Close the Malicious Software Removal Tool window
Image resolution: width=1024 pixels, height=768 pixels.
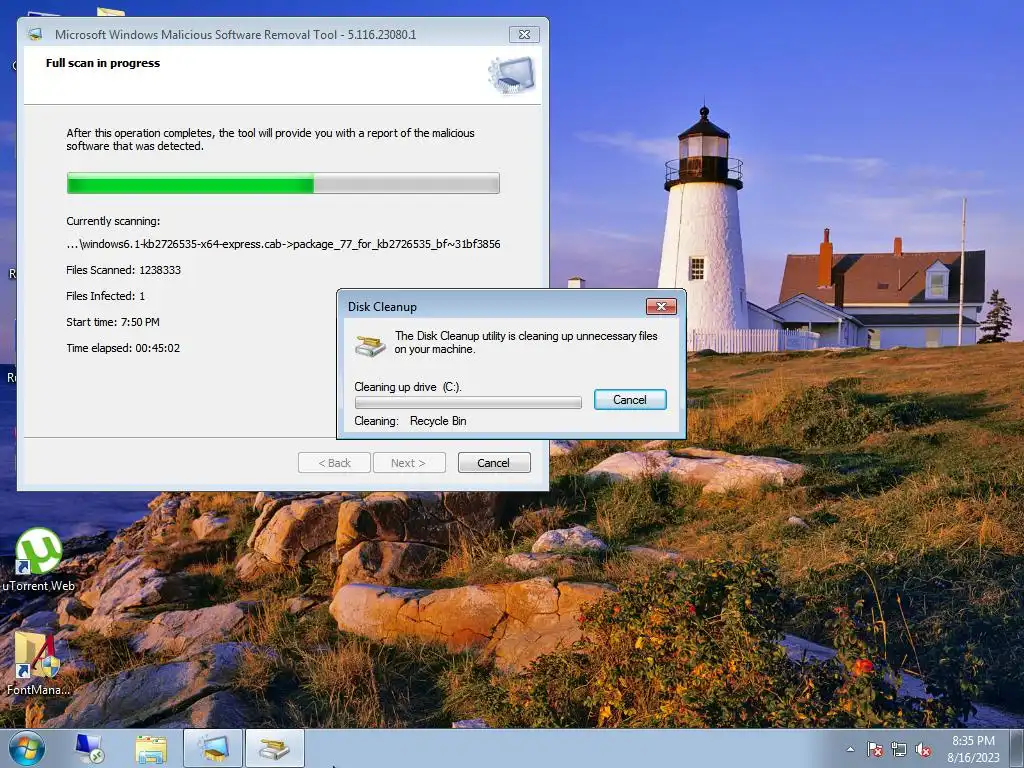click(524, 35)
